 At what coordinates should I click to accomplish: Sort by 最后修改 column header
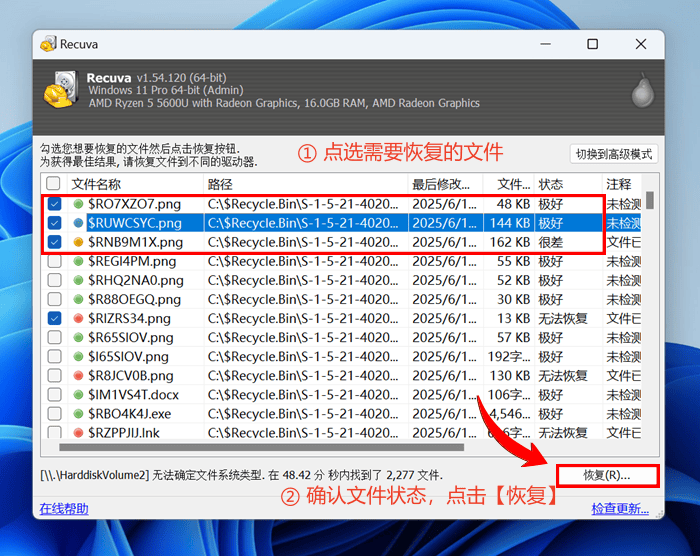pyautogui.click(x=446, y=184)
